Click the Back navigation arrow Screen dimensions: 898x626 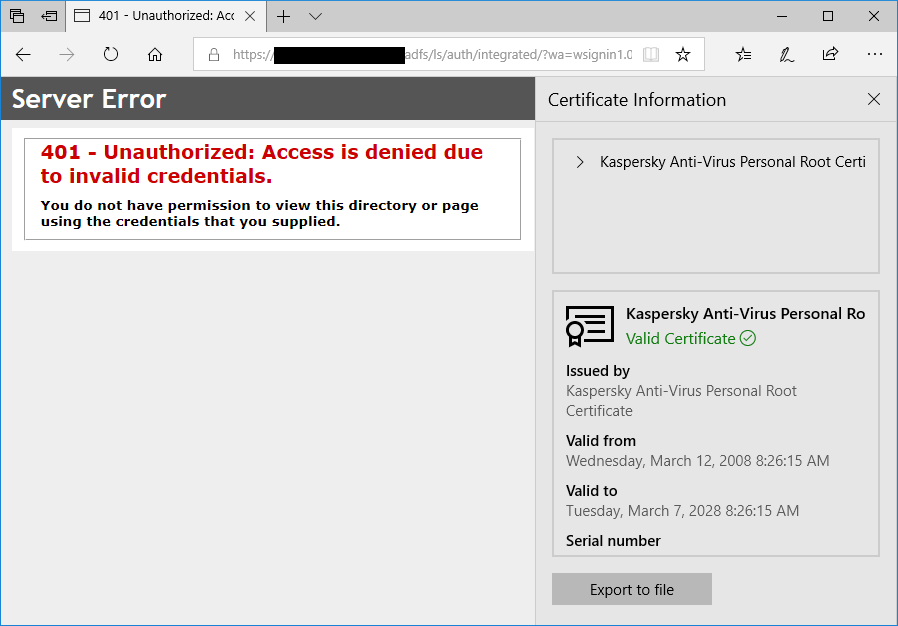[23, 55]
